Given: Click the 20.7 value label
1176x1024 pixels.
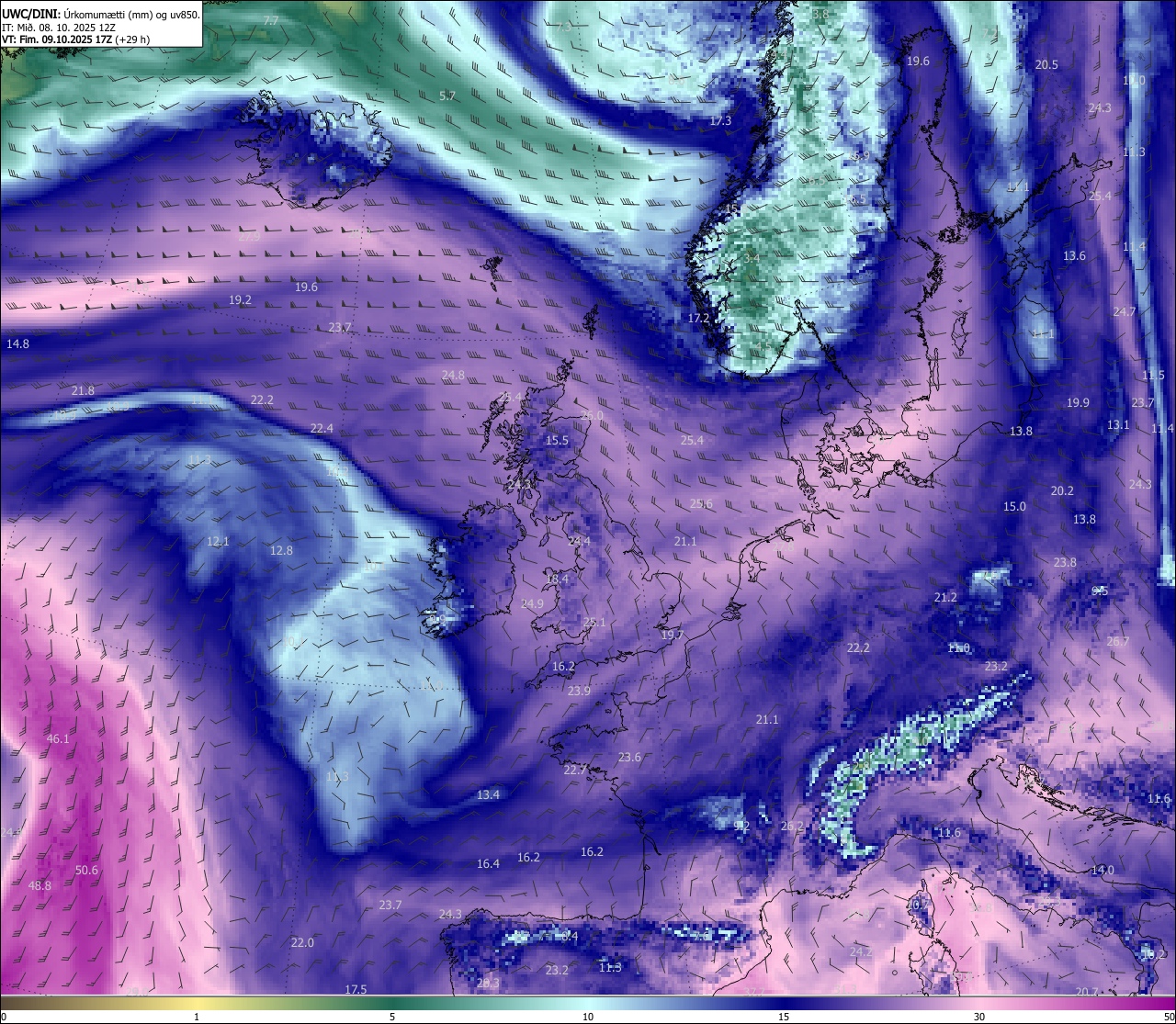Looking at the screenshot, I should pyautogui.click(x=1087, y=991).
